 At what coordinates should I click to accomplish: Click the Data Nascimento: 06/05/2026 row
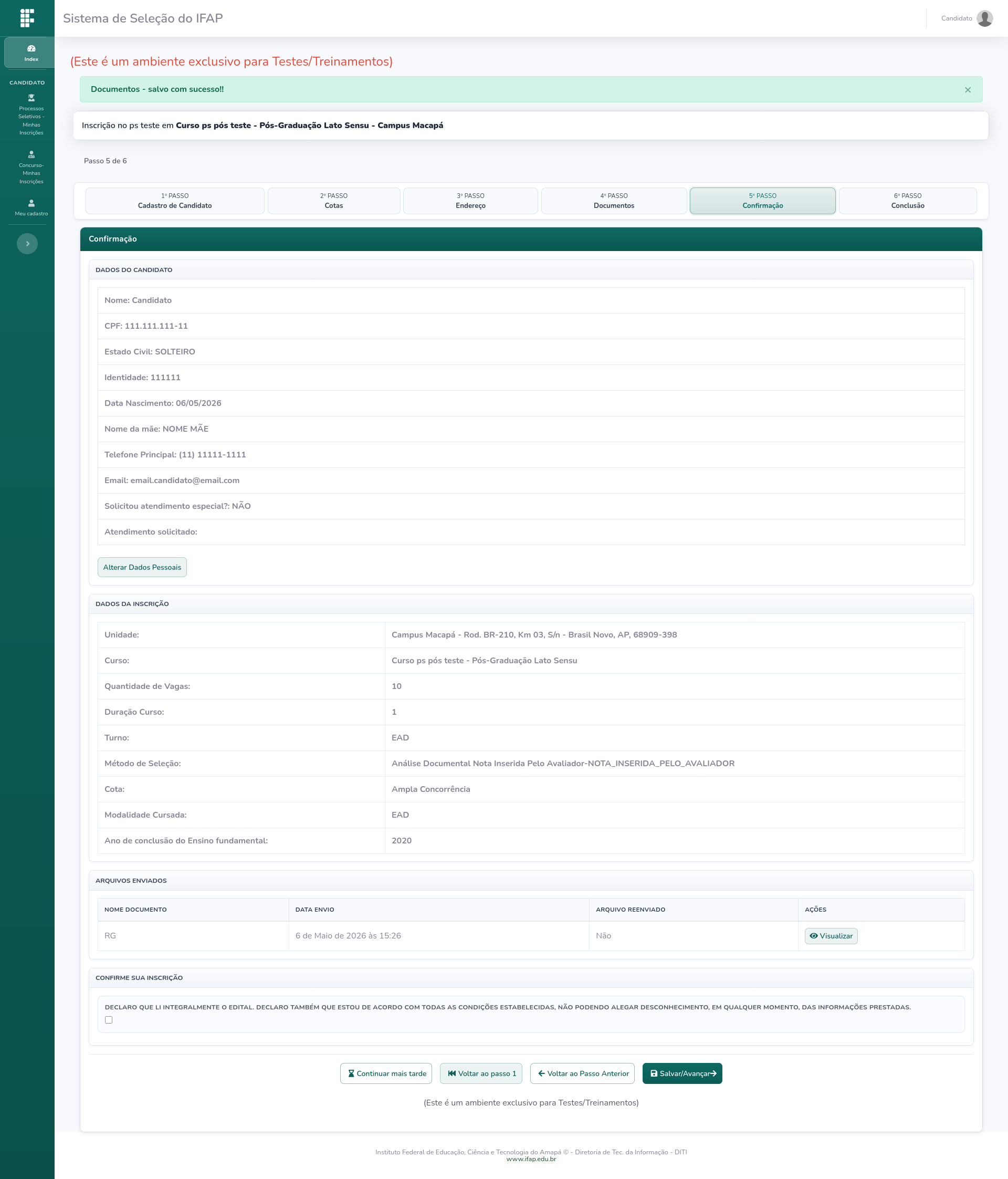pos(531,403)
